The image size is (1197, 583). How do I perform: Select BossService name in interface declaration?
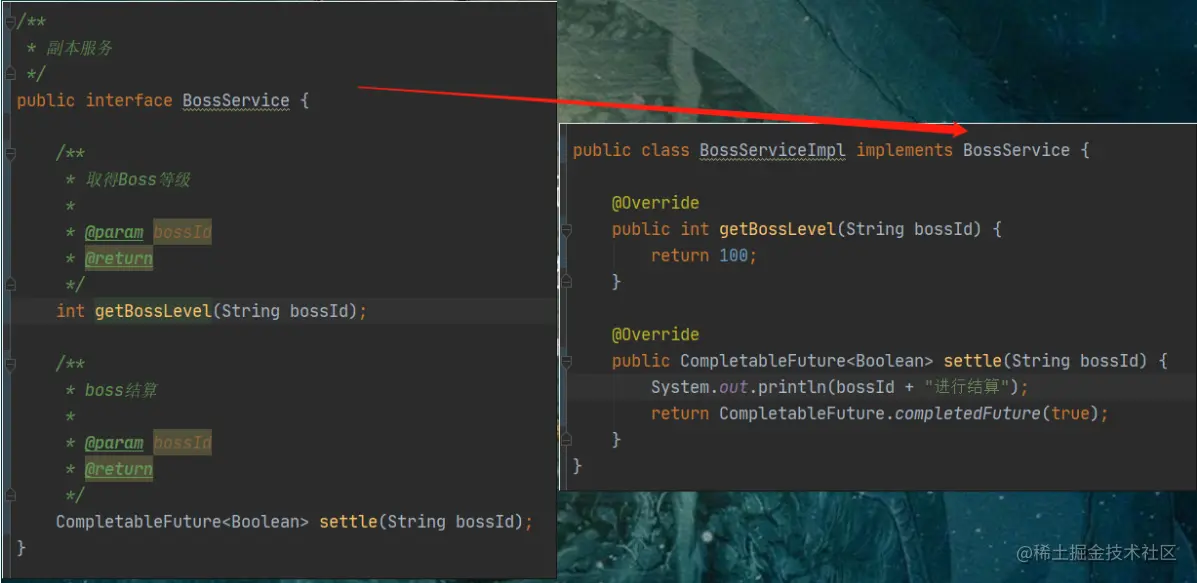pyautogui.click(x=236, y=101)
